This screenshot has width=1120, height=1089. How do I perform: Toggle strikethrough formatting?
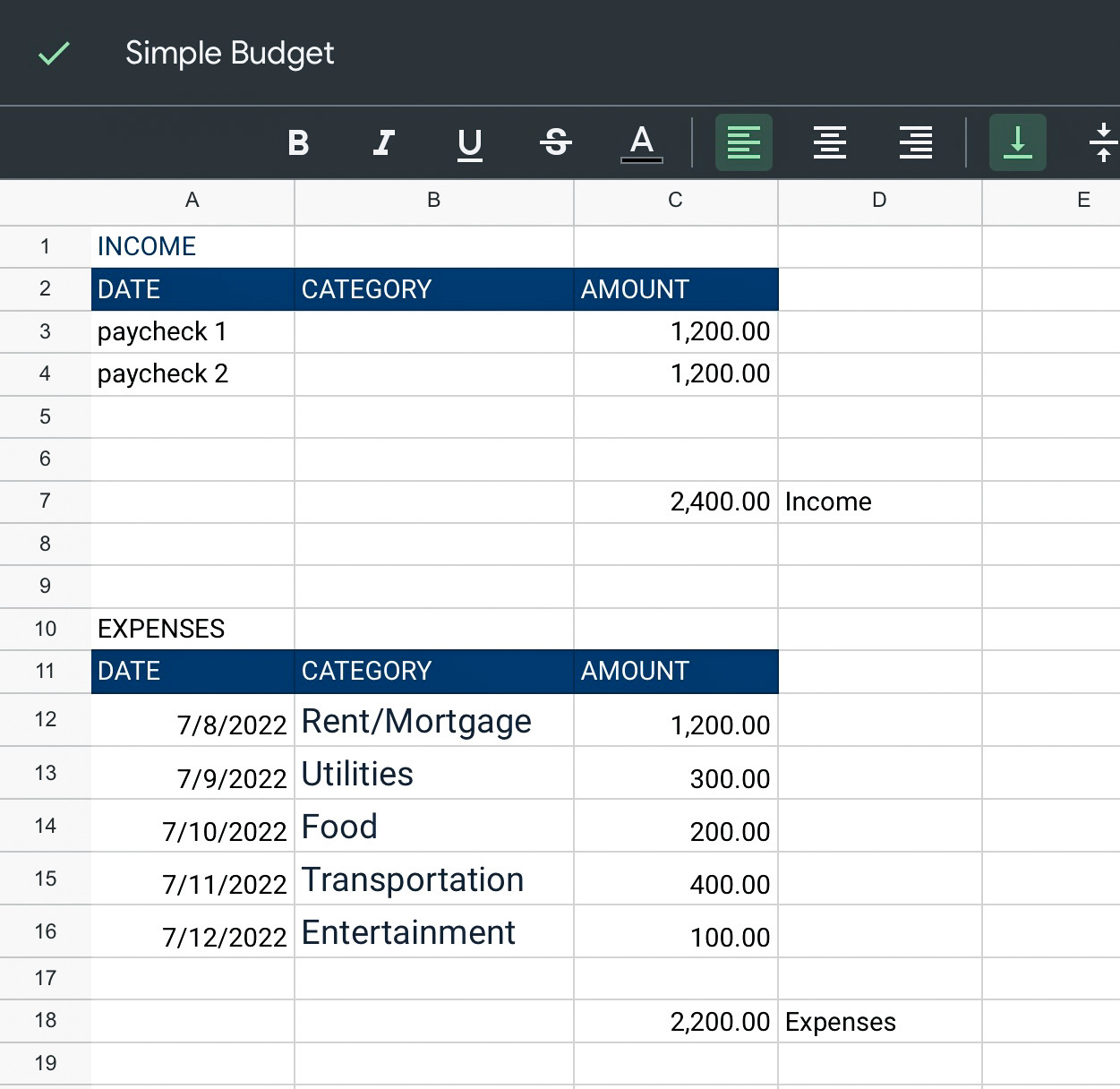point(556,141)
